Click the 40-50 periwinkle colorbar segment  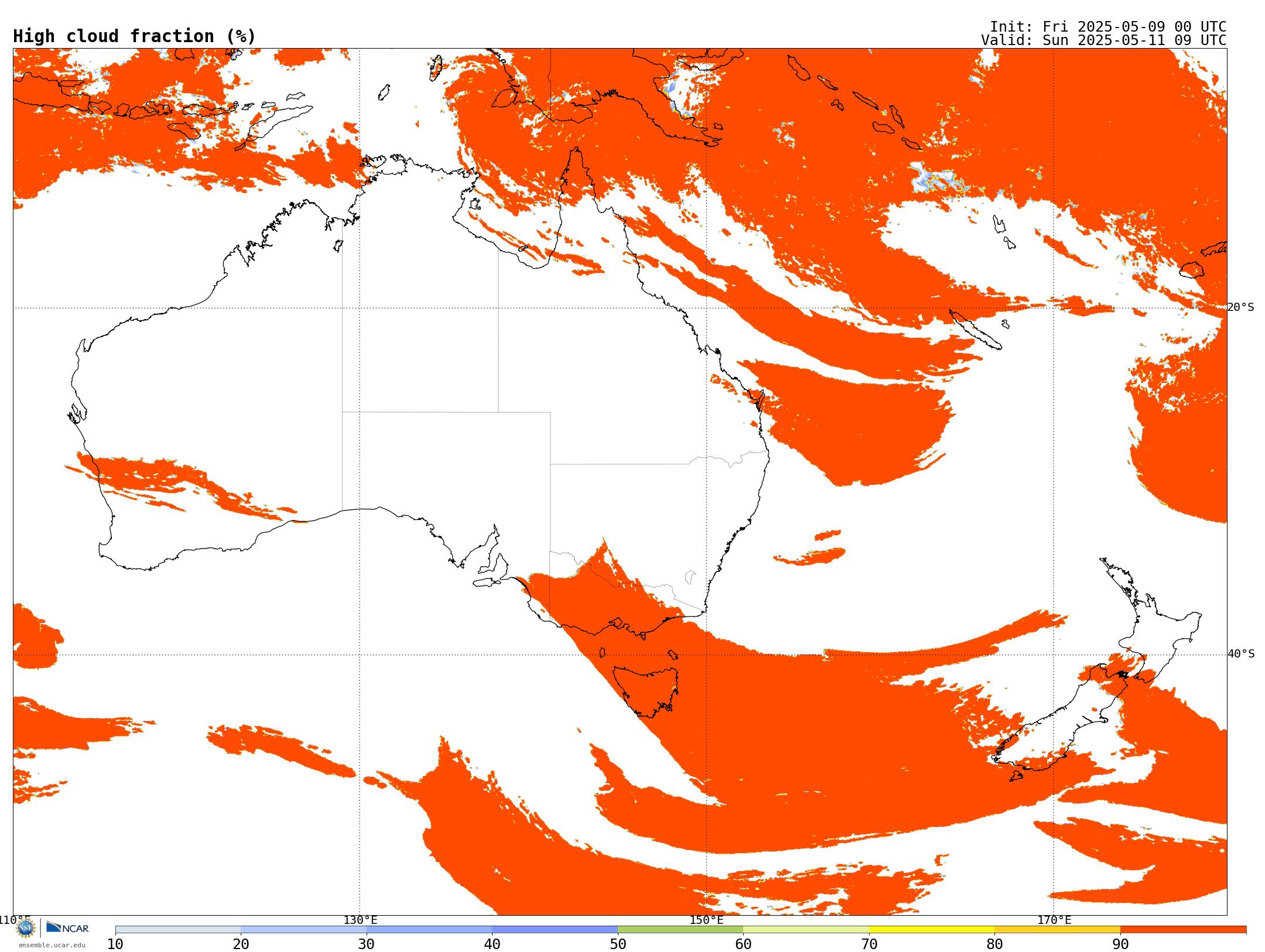(x=555, y=930)
